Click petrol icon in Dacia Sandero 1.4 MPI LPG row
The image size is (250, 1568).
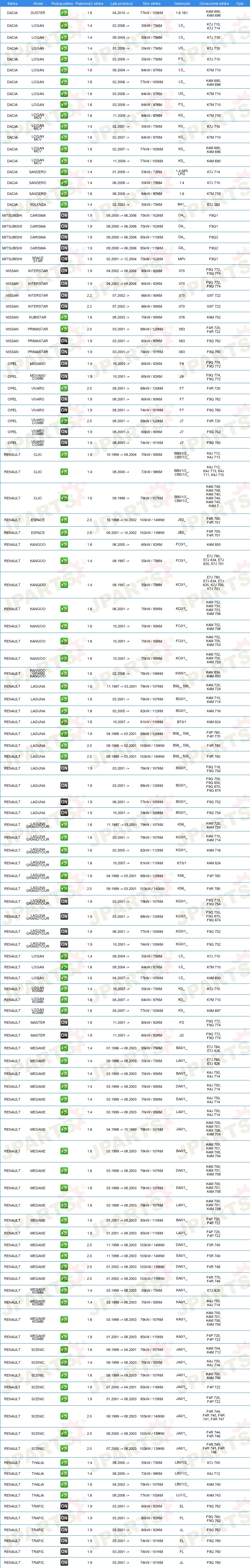64,172
